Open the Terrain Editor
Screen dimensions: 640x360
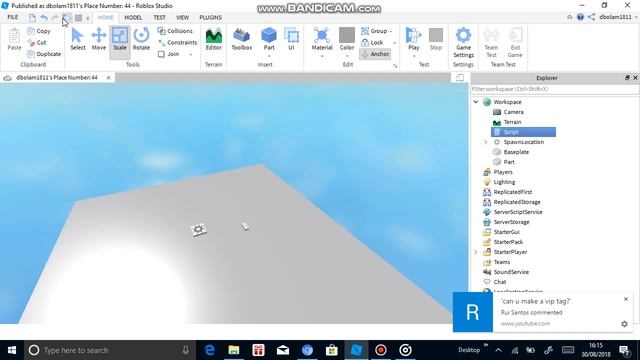point(213,40)
